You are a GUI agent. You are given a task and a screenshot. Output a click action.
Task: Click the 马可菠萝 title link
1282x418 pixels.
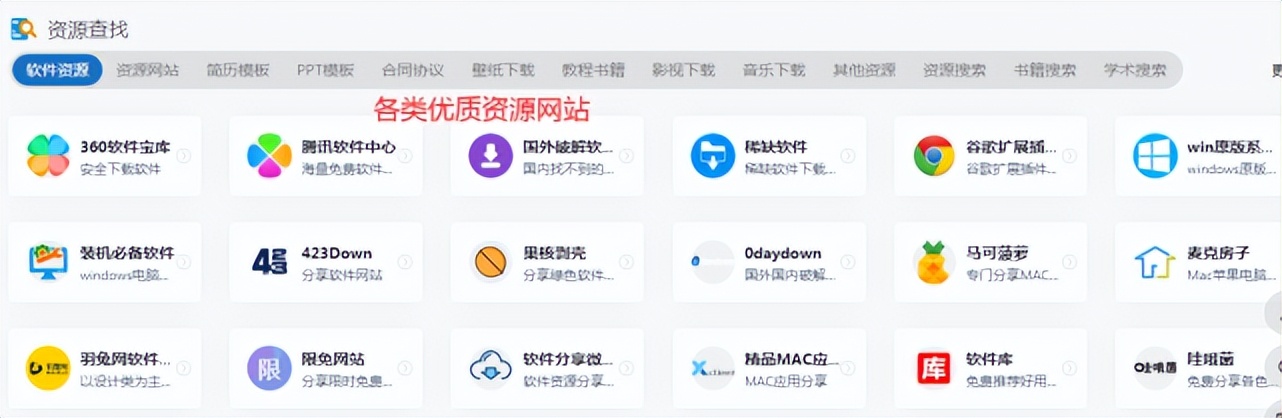point(998,254)
